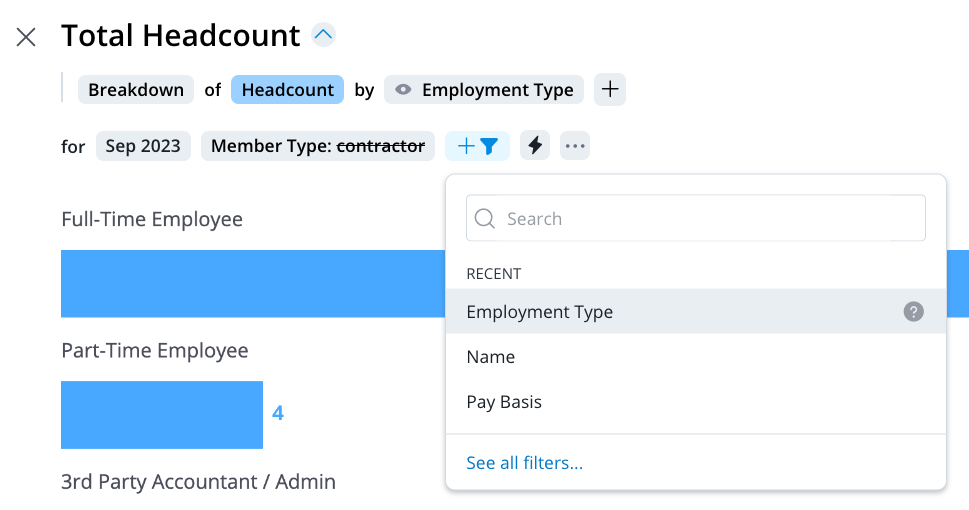
Task: Open the See all filters link
Action: tap(524, 463)
